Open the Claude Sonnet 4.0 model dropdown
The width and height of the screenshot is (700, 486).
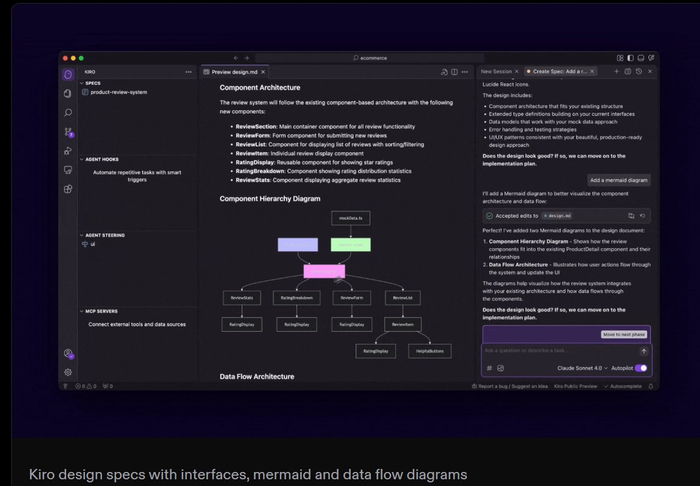pyautogui.click(x=582, y=368)
